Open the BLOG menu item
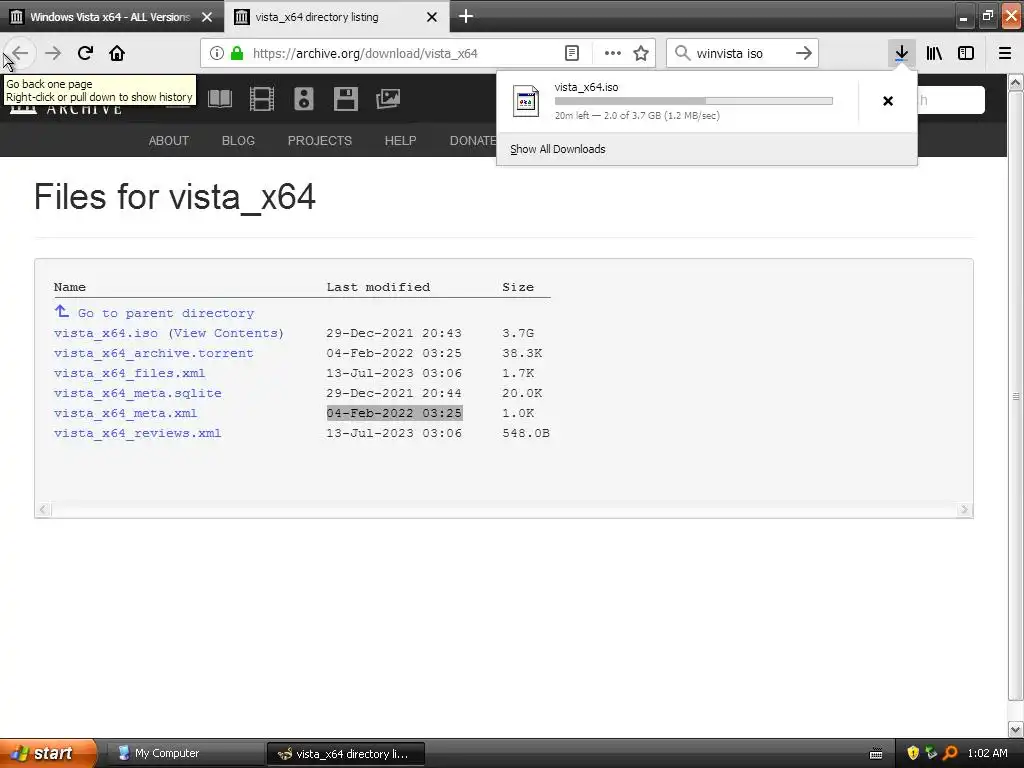Viewport: 1024px width, 768px height. [x=238, y=140]
